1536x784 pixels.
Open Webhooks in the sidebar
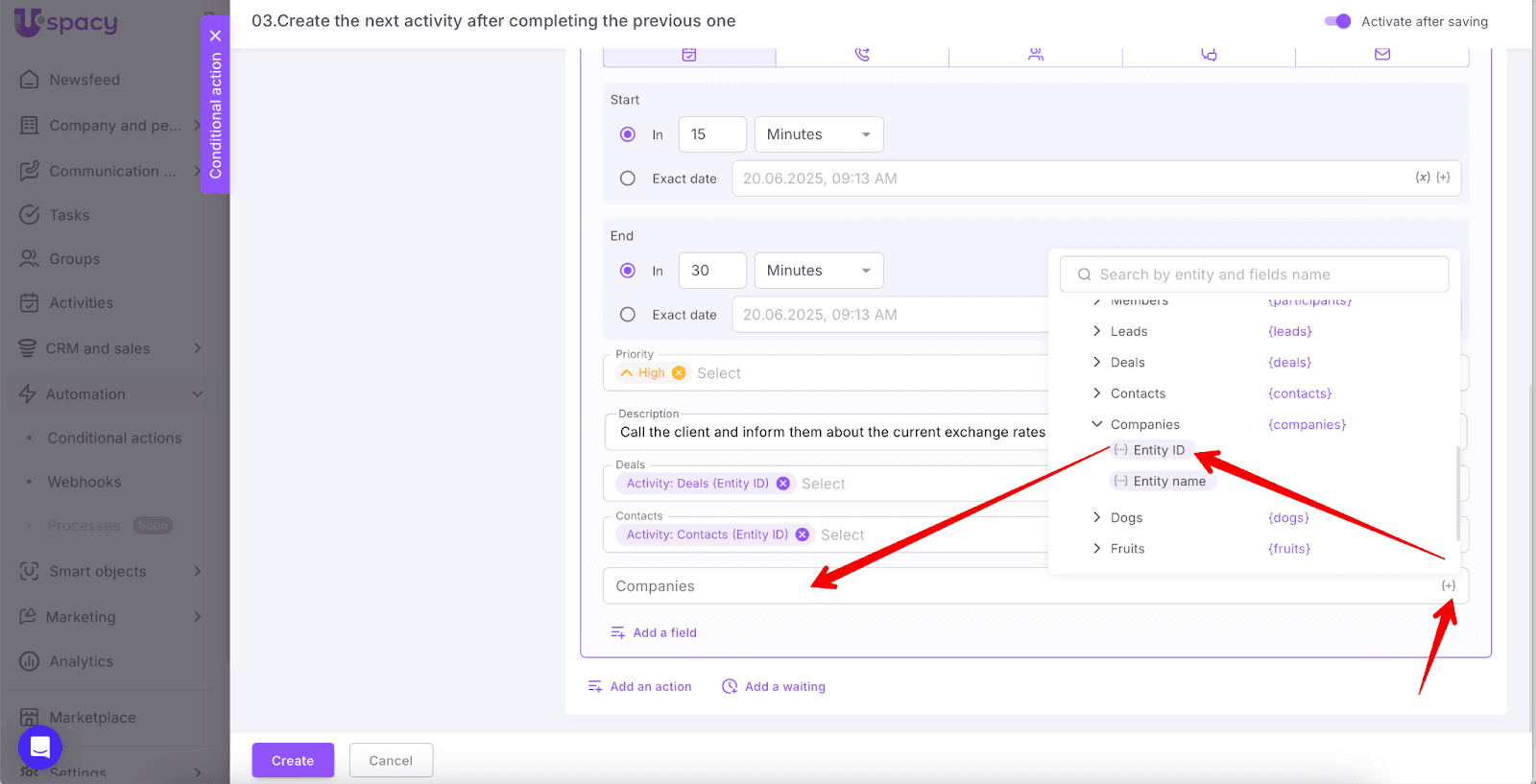tap(84, 482)
